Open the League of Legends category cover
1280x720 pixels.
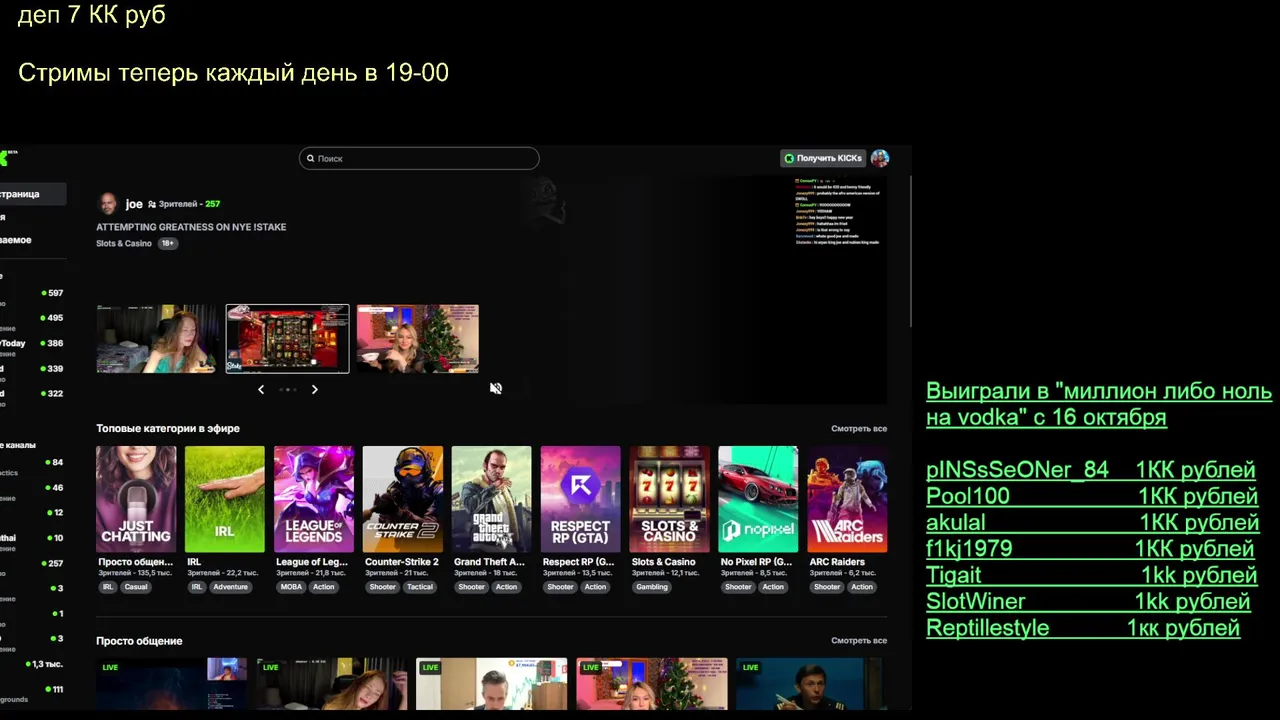[314, 499]
